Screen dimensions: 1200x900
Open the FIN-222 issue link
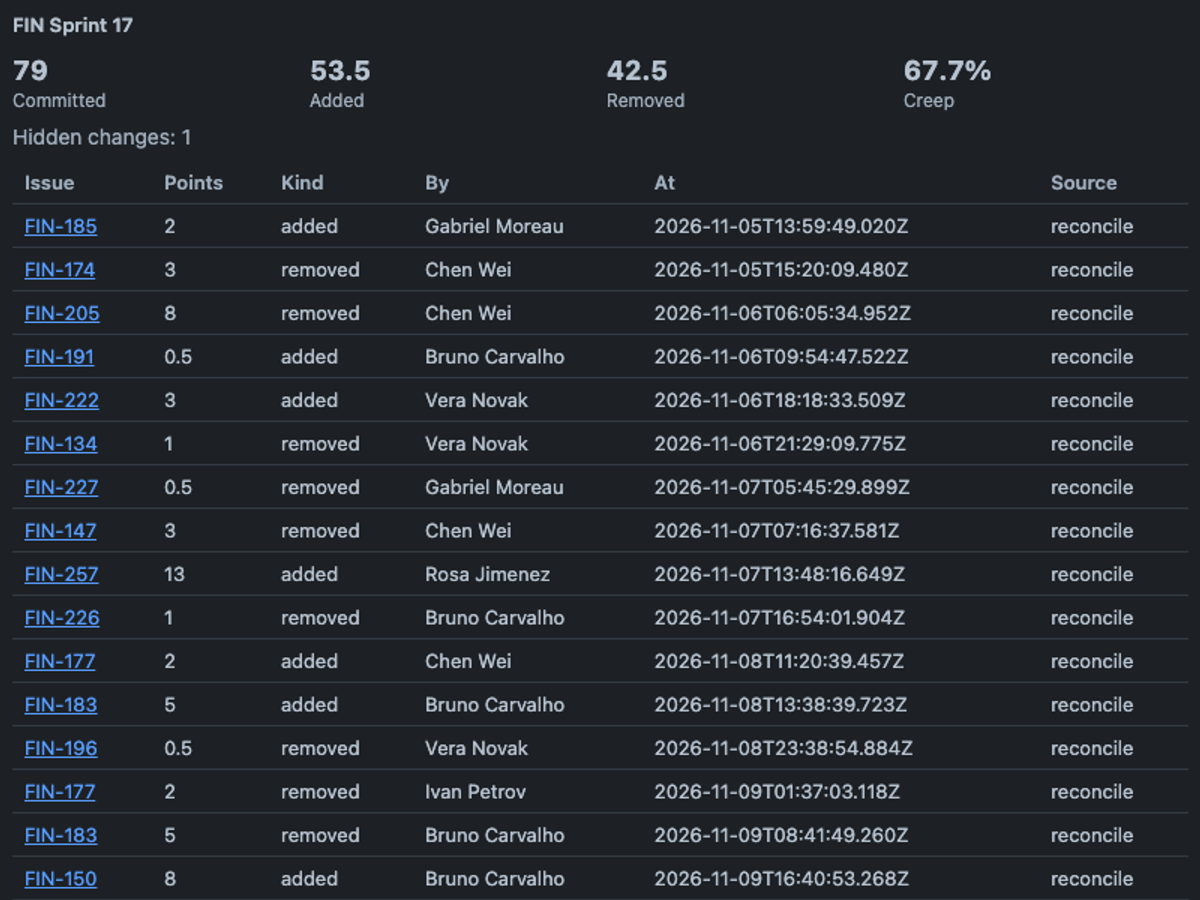coord(62,400)
